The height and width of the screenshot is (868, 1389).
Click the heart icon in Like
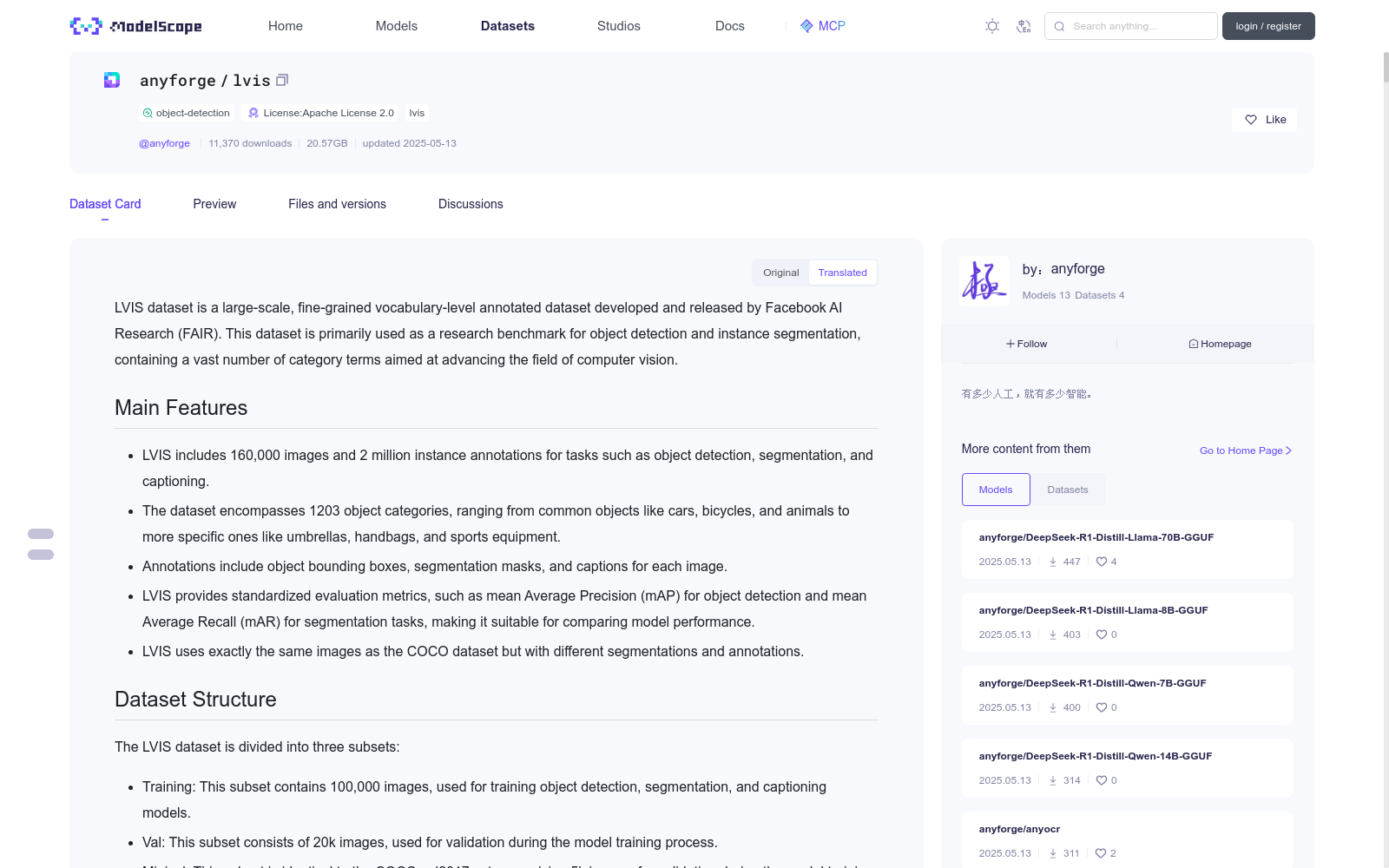pos(1251,120)
